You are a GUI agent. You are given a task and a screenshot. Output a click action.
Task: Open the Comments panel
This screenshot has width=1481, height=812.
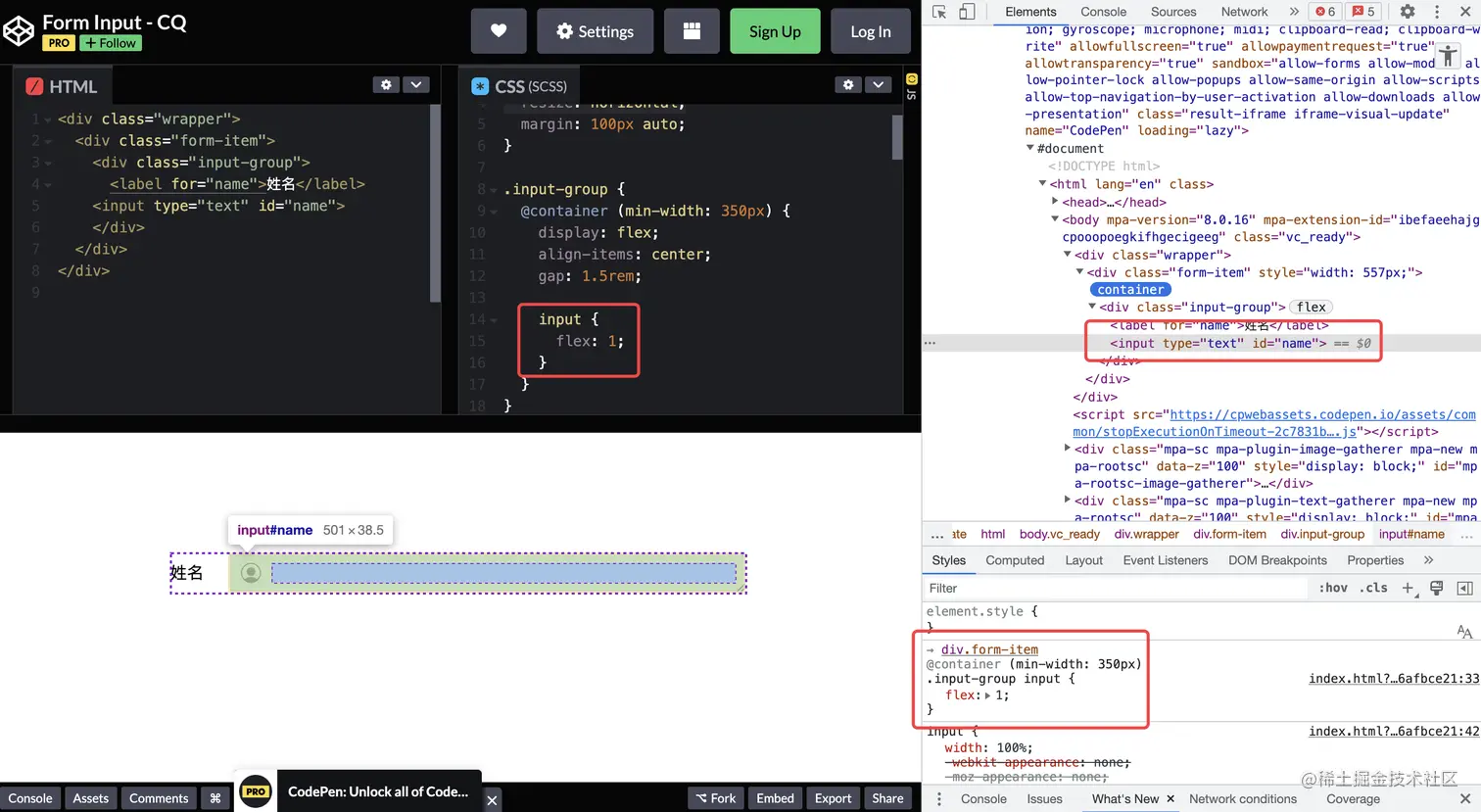tap(159, 798)
